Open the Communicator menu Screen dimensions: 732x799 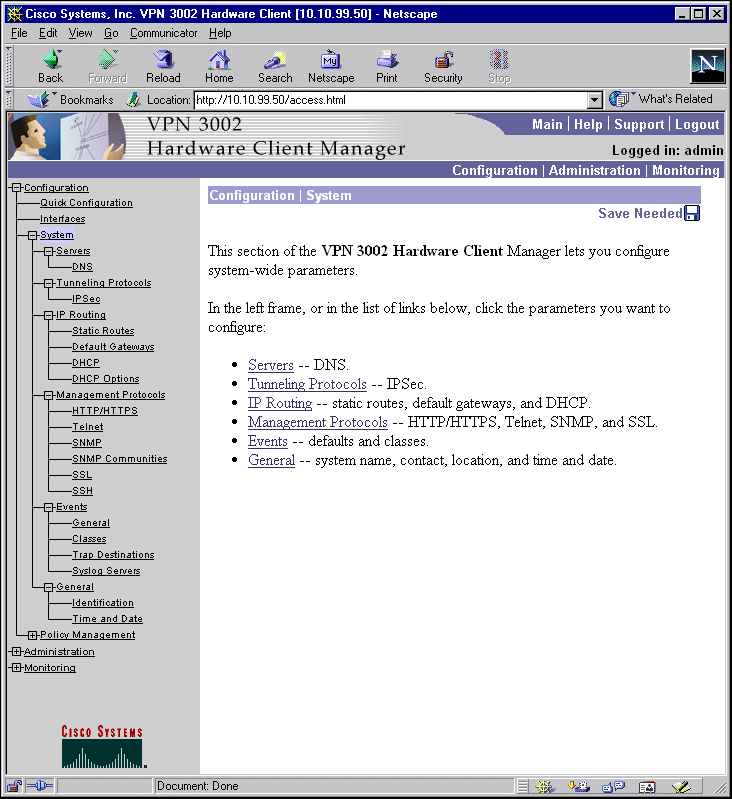tap(163, 33)
